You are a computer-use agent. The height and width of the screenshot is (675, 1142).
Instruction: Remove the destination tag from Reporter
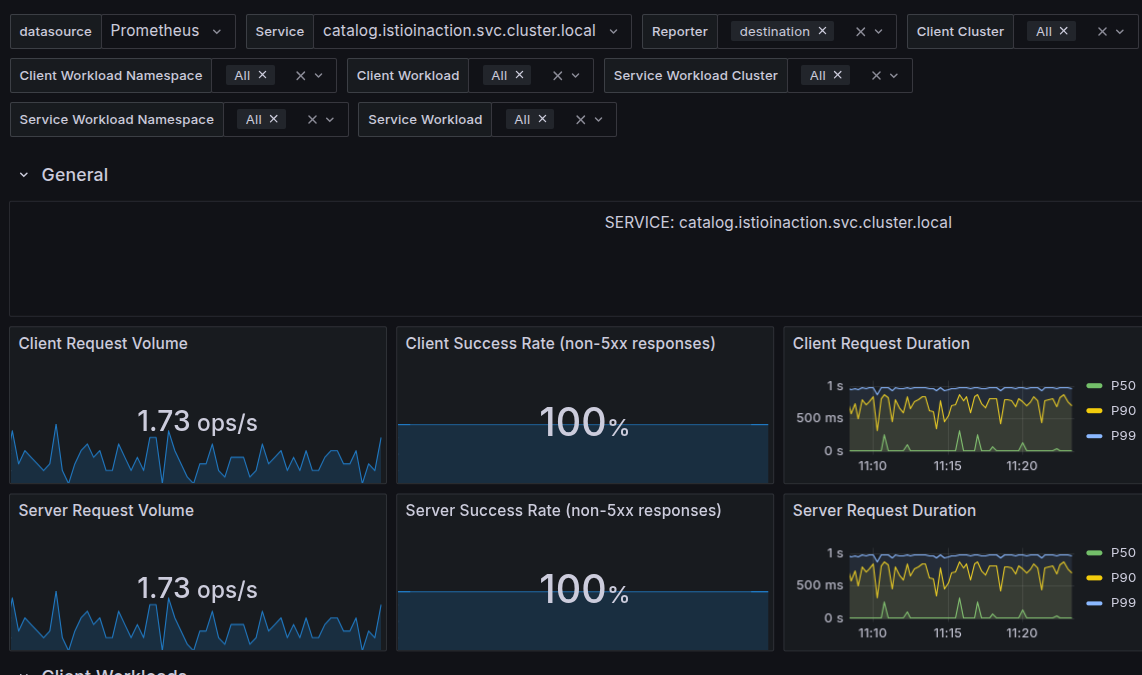822,31
